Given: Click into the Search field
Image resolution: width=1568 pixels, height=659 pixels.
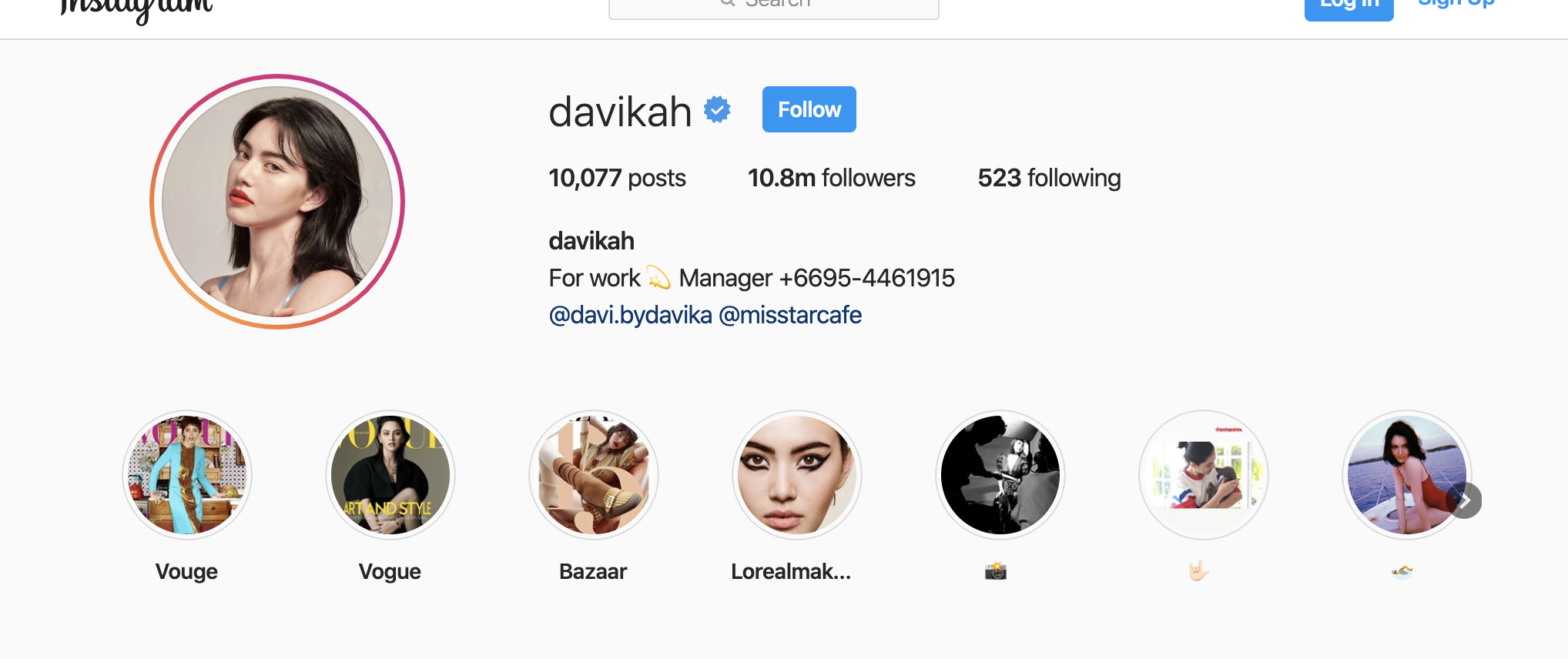Looking at the screenshot, I should [774, 6].
